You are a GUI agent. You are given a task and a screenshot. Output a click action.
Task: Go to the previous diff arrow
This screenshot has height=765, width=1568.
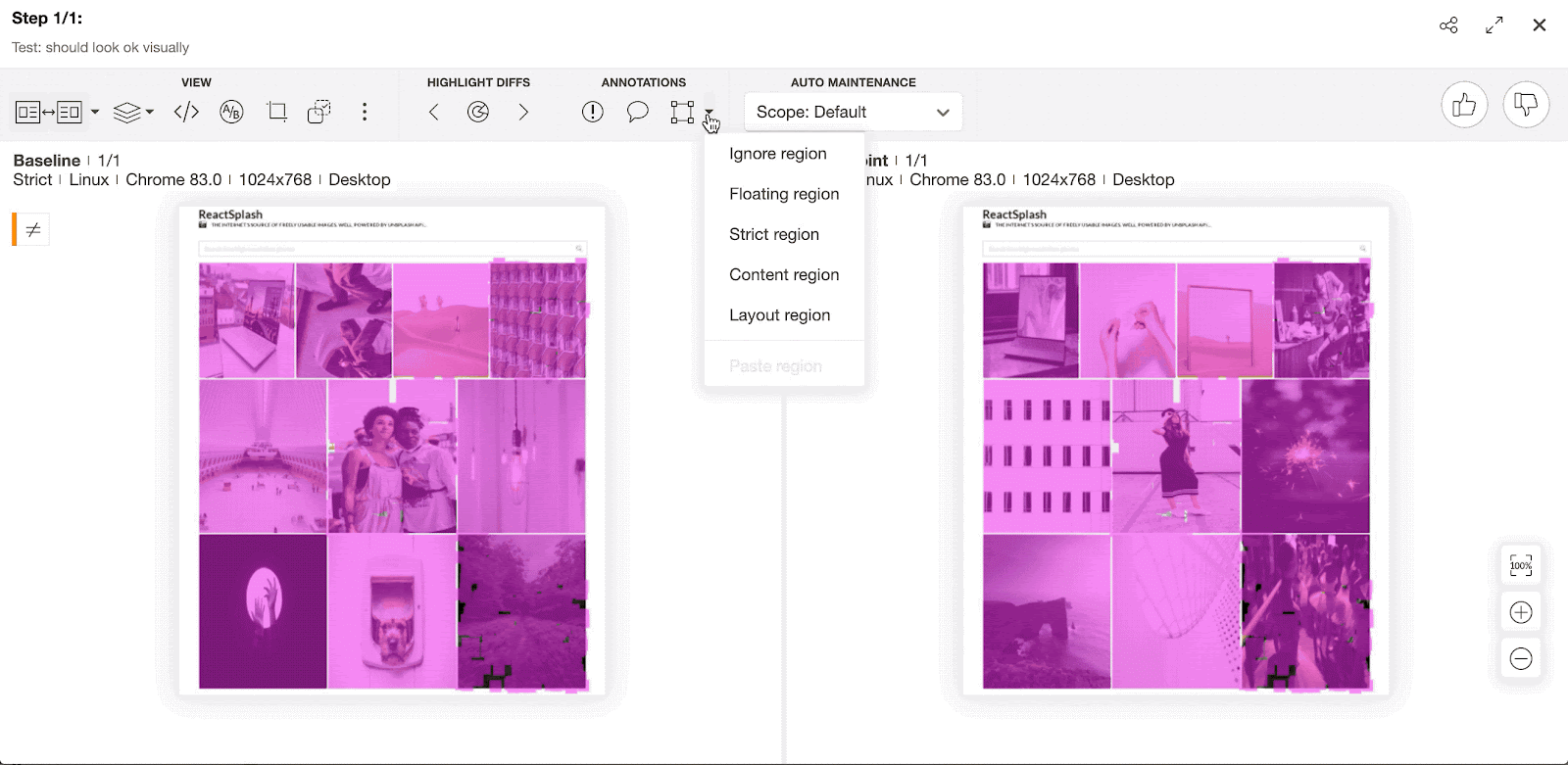coord(433,112)
